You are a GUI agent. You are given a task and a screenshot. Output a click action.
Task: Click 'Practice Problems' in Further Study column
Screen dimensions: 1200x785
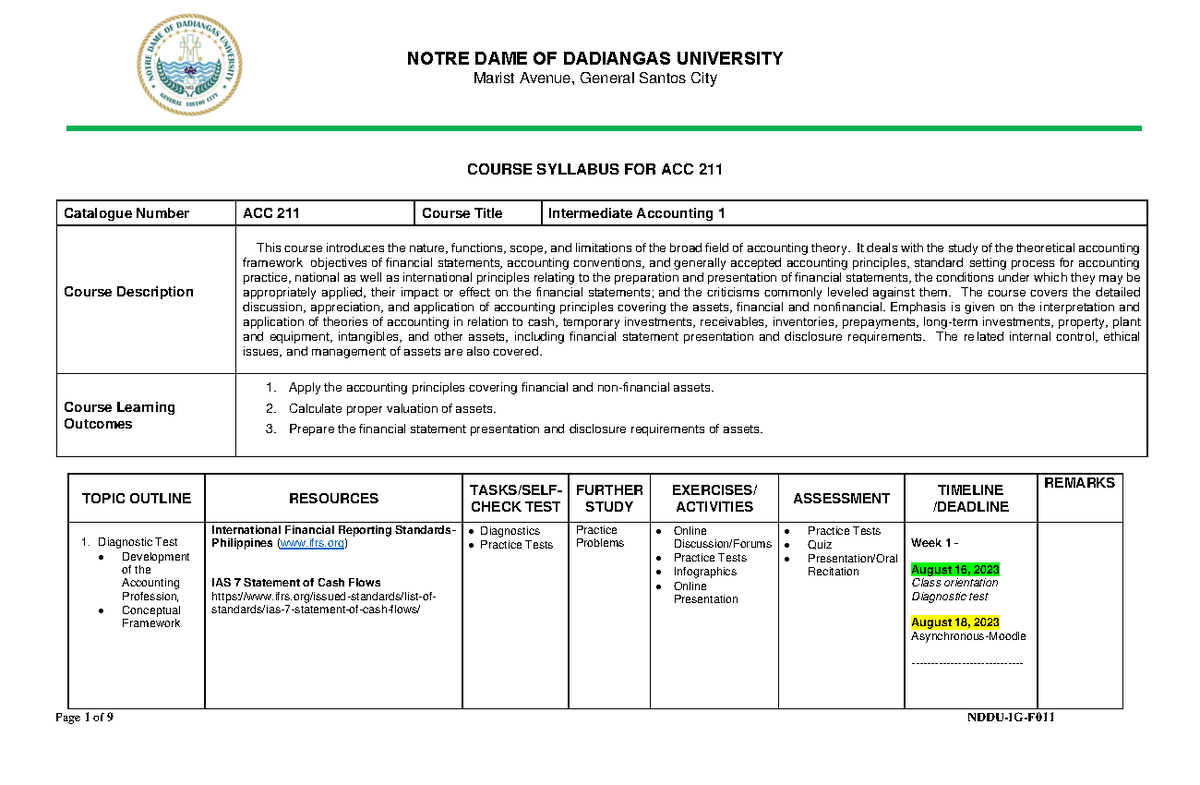tap(600, 537)
